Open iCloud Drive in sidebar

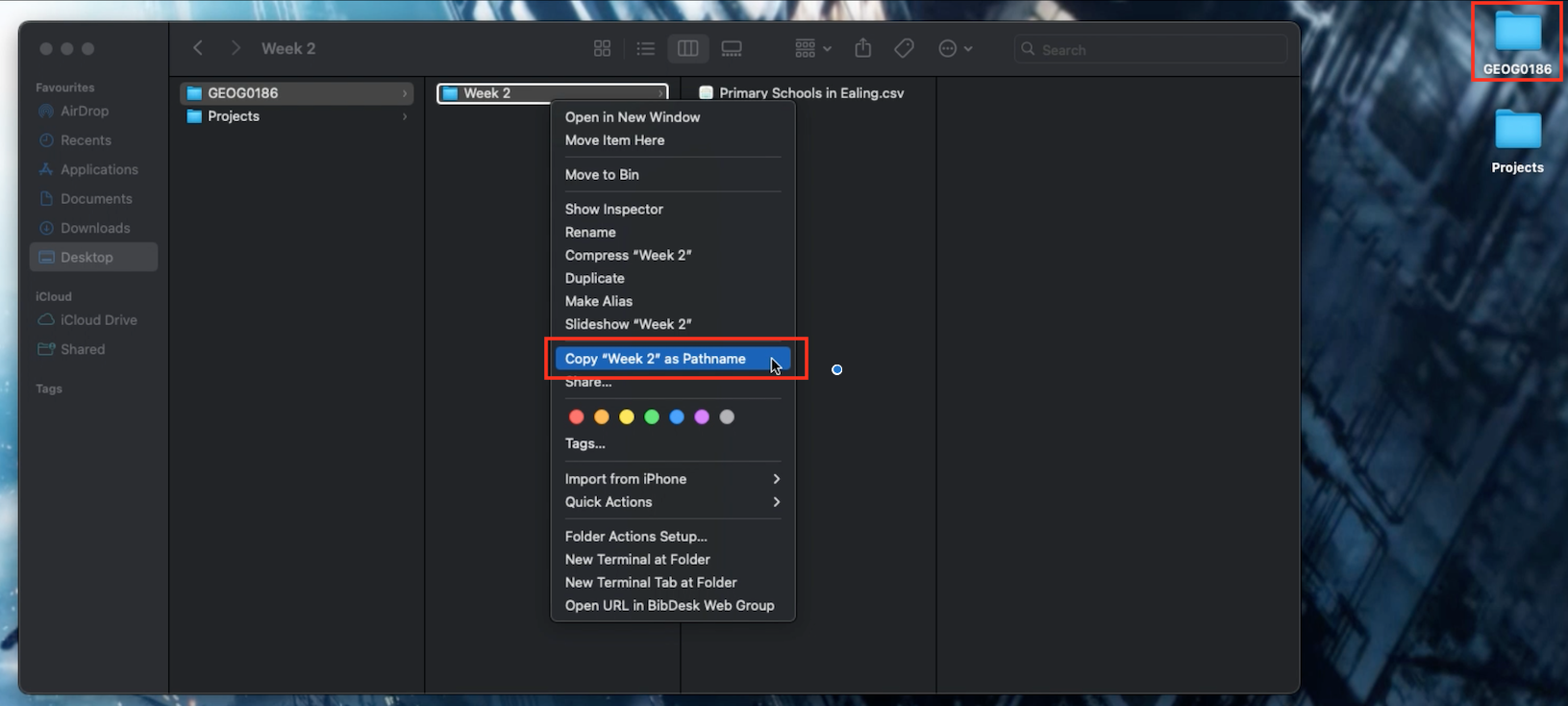[x=98, y=320]
